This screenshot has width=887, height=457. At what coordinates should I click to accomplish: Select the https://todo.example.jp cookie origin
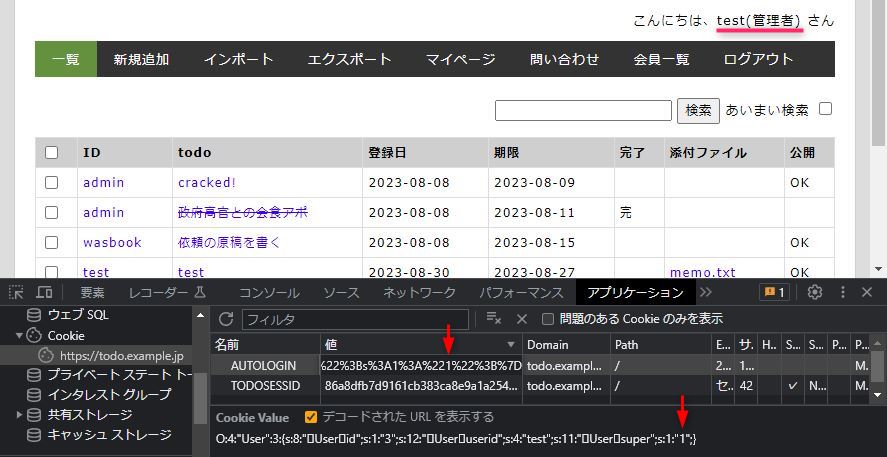[x=122, y=356]
